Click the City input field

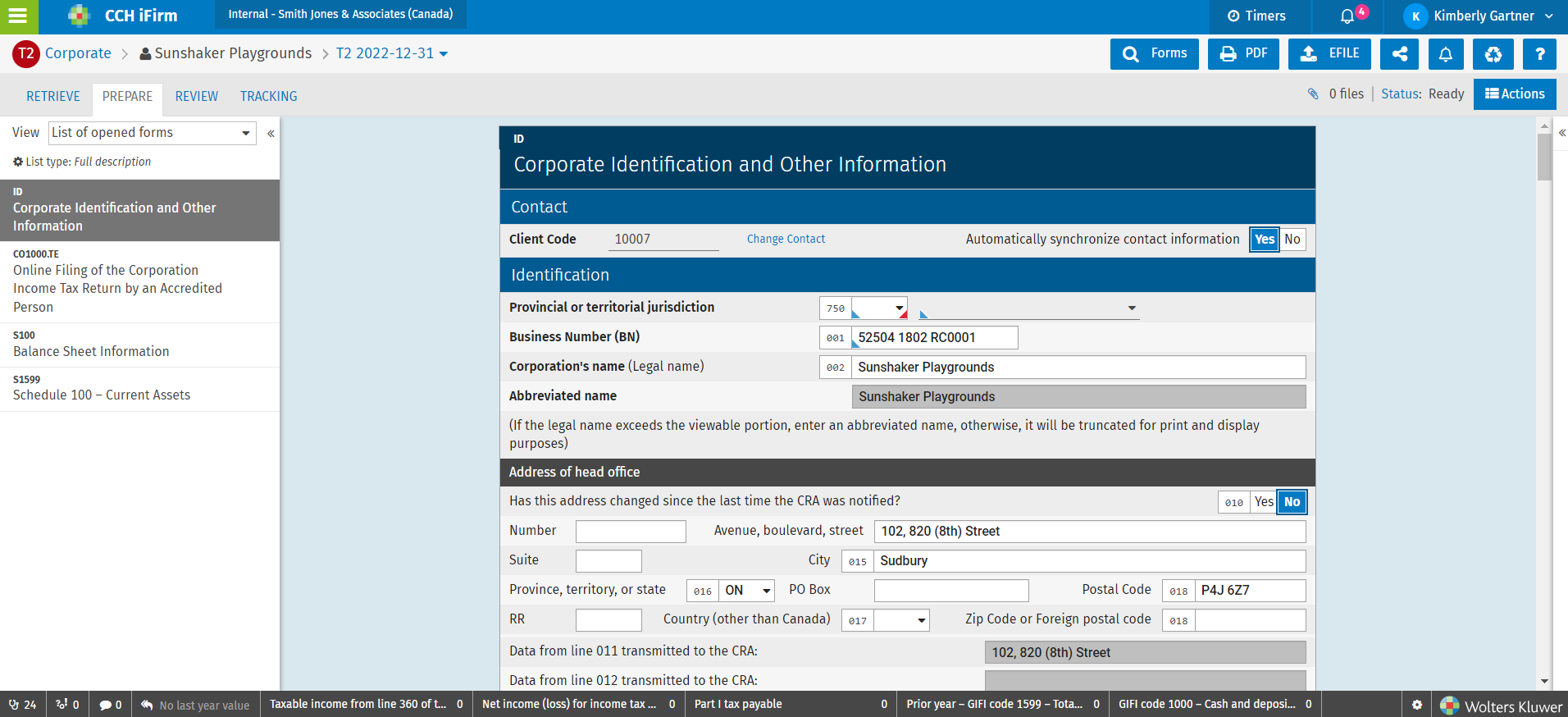coord(1089,561)
